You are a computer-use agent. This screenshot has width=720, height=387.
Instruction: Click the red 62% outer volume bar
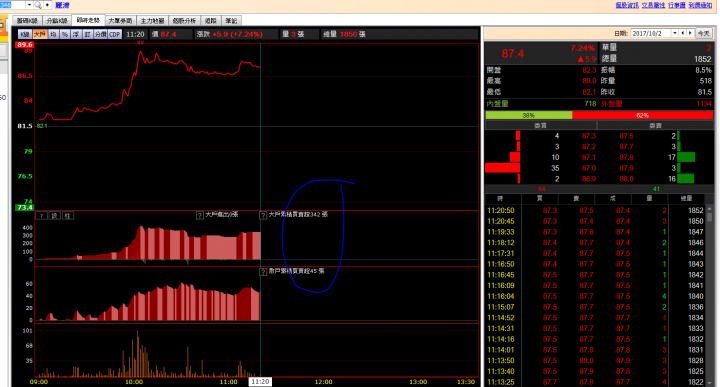click(642, 115)
